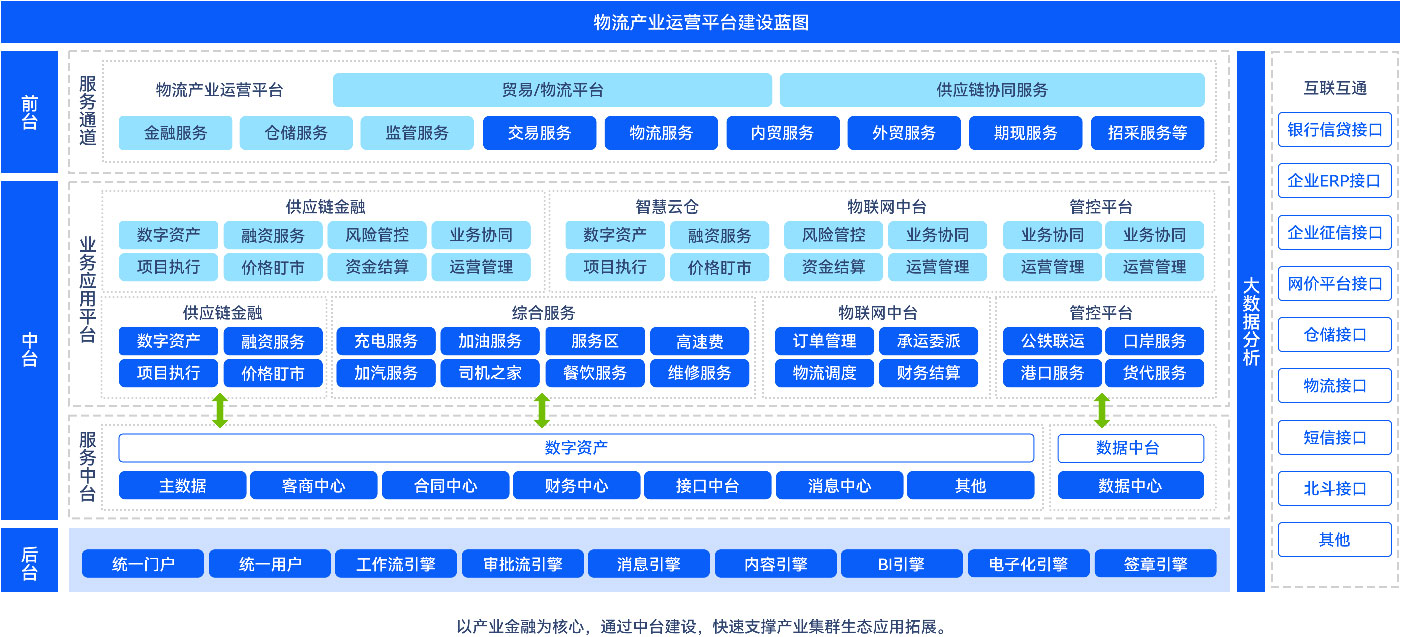This screenshot has width=1401, height=637.
Task: Click the 大数据分析 vertical bar
Action: pyautogui.click(x=1250, y=322)
